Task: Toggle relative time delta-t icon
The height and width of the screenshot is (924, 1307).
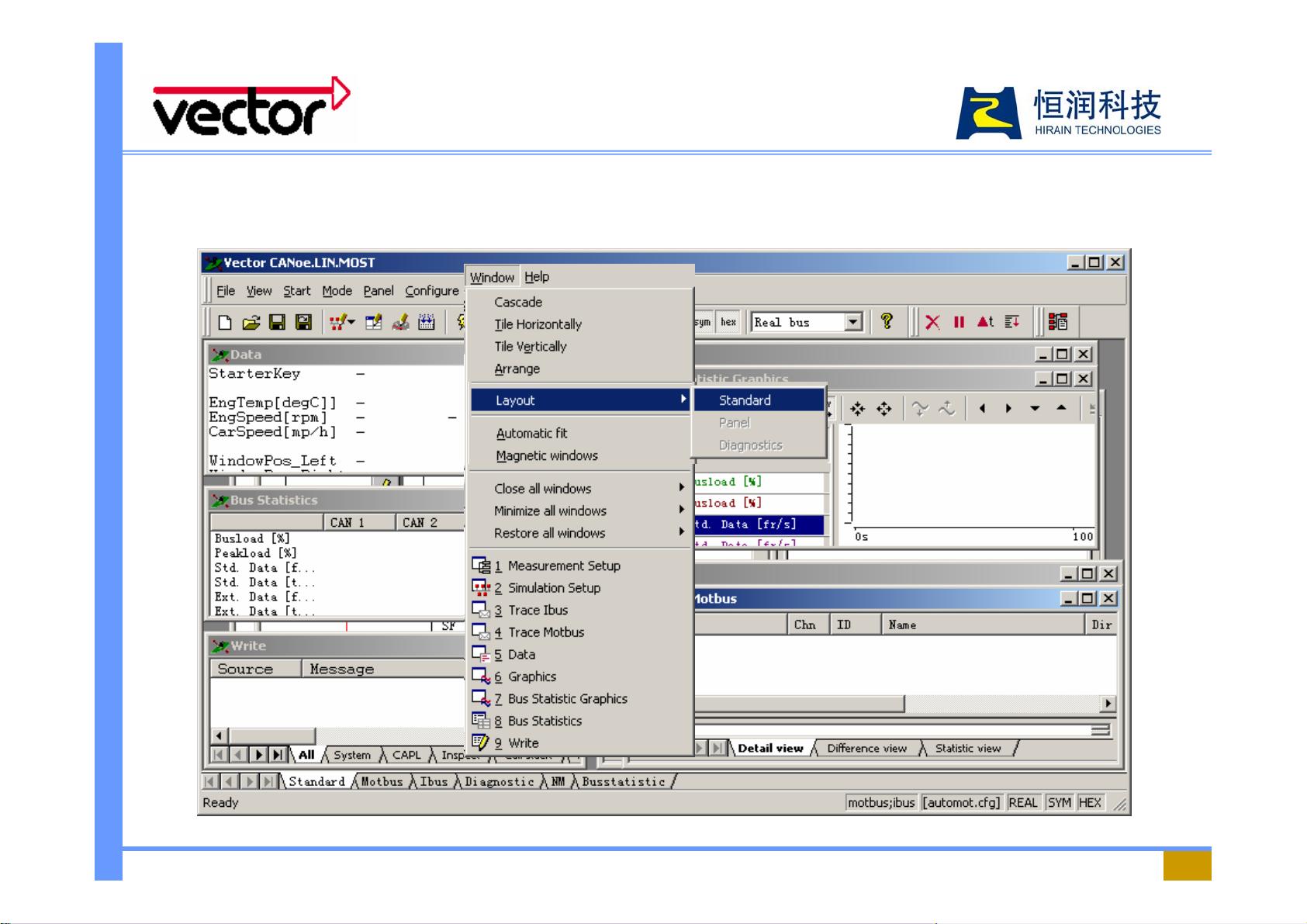Action: coord(985,322)
